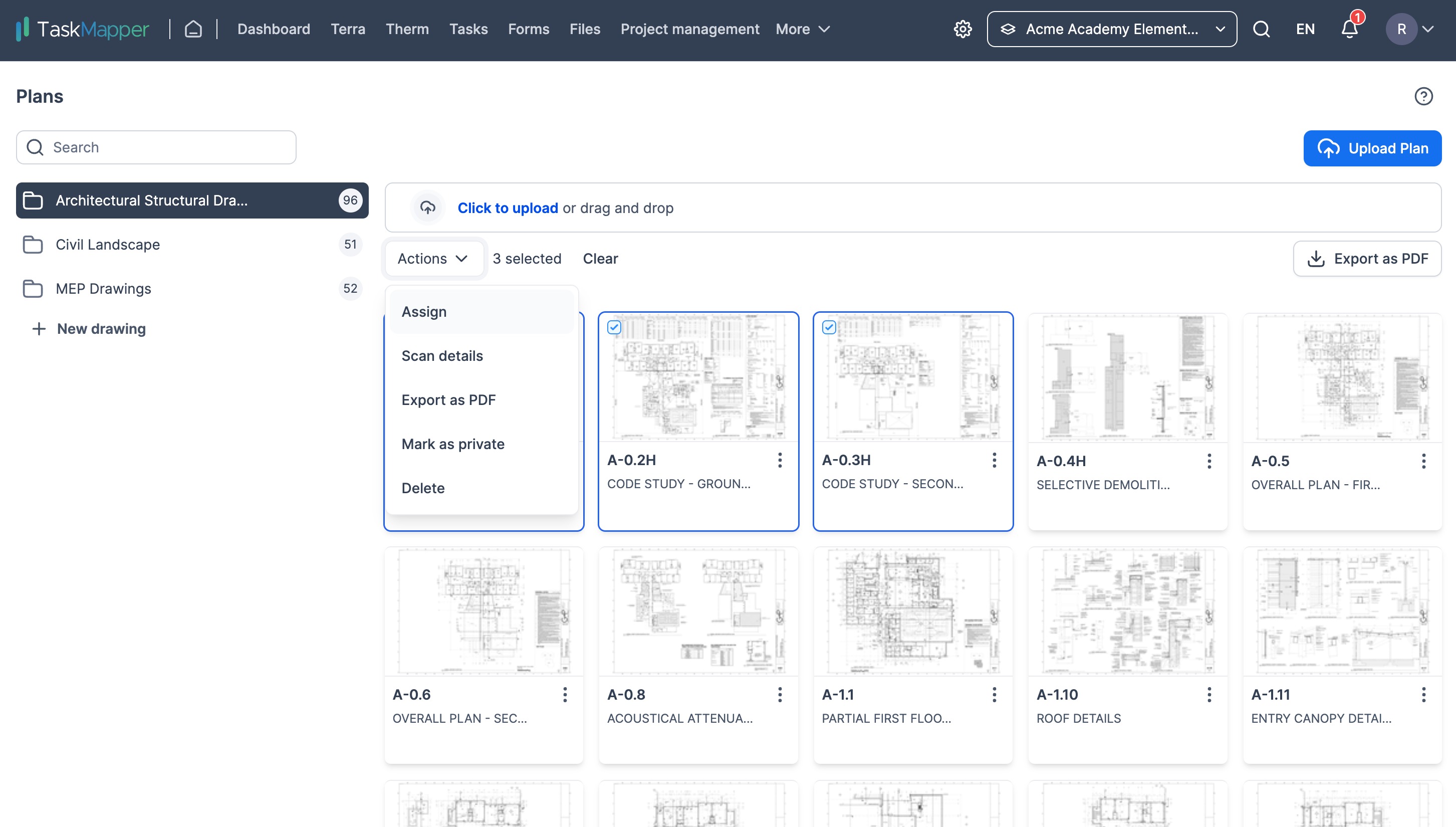
Task: Open kebab menu for A-1.1
Action: click(995, 695)
